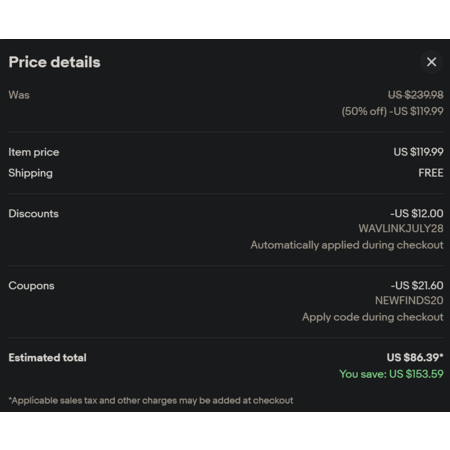Click the Coupons label
This screenshot has height=450, width=450.
pos(31,286)
